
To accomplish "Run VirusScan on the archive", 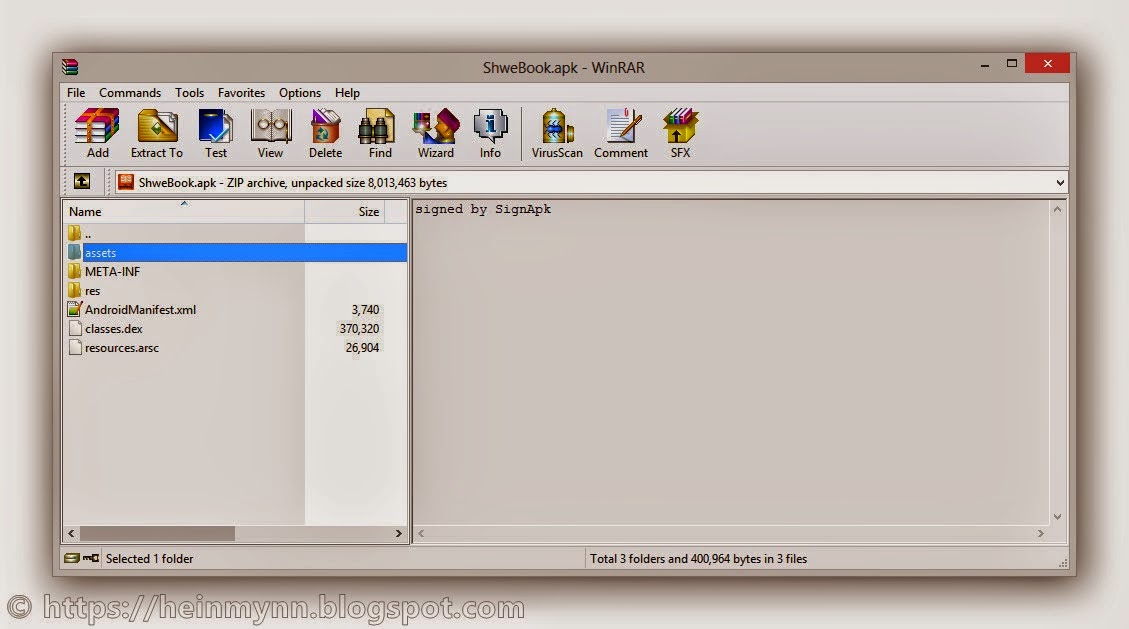I will [x=557, y=133].
